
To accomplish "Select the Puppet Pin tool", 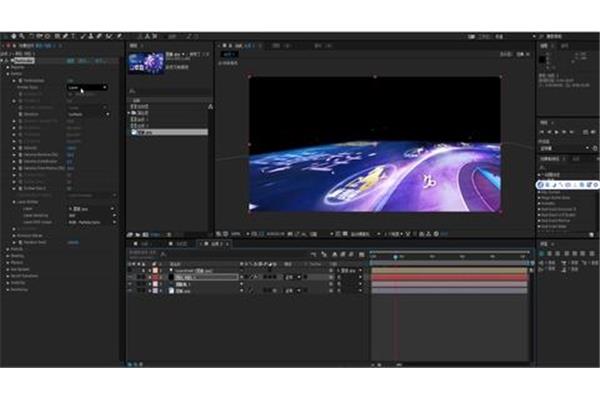I will point(119,36).
